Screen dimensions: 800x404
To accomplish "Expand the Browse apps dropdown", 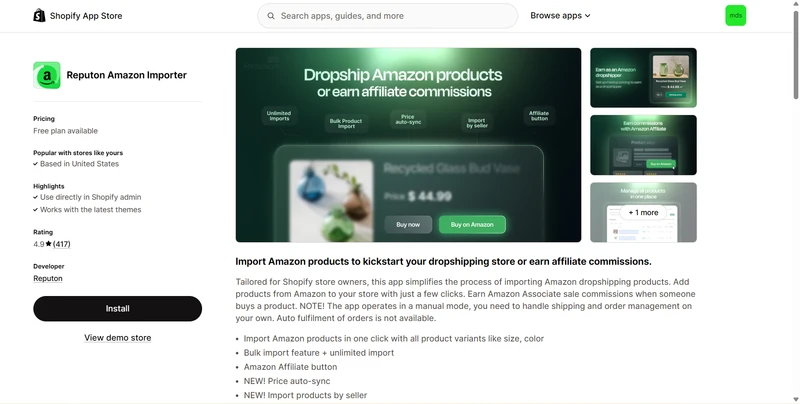I will click(560, 15).
